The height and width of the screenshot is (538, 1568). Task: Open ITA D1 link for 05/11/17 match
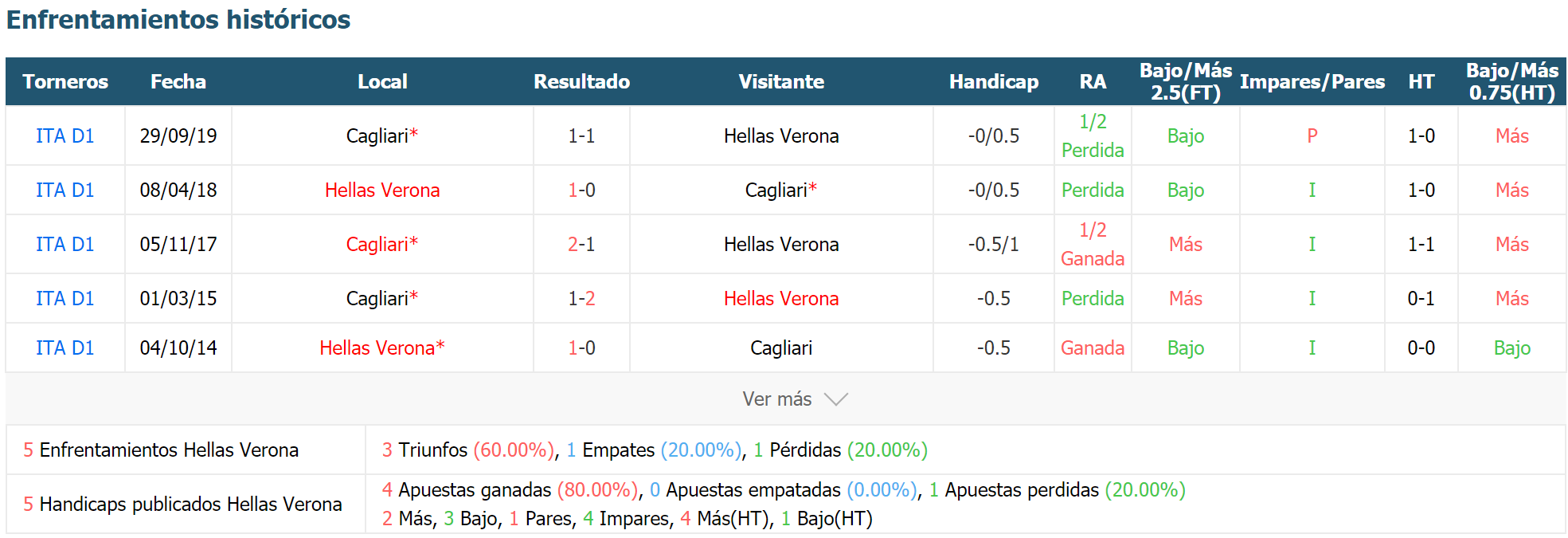coord(65,245)
